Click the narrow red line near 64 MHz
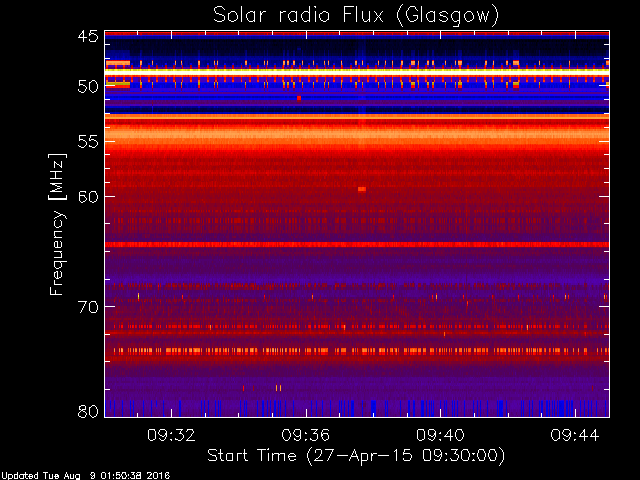640x480 pixels. pyautogui.click(x=357, y=244)
